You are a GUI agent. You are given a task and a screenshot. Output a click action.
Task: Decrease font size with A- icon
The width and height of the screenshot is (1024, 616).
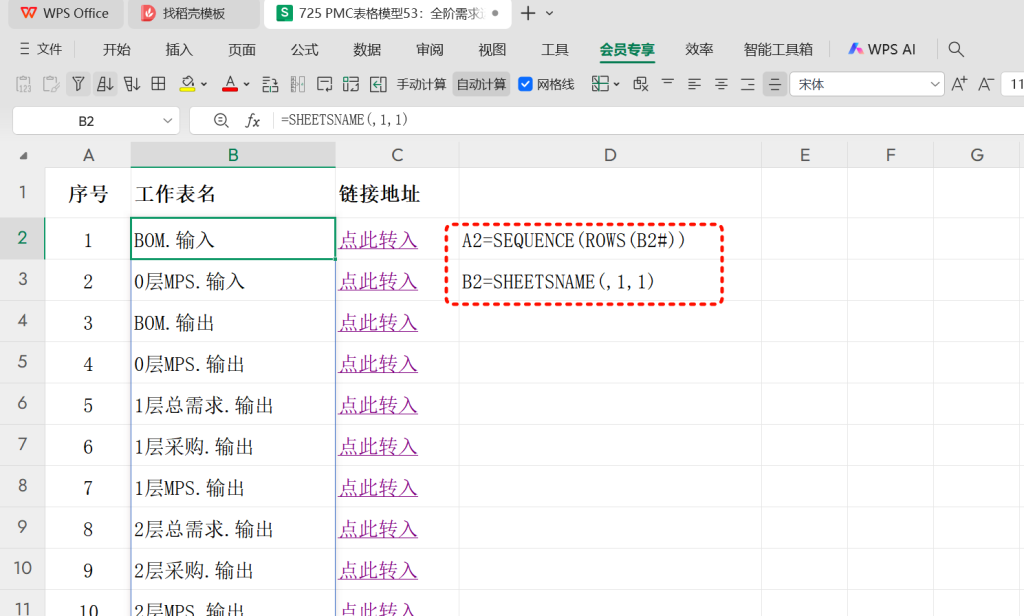(986, 84)
